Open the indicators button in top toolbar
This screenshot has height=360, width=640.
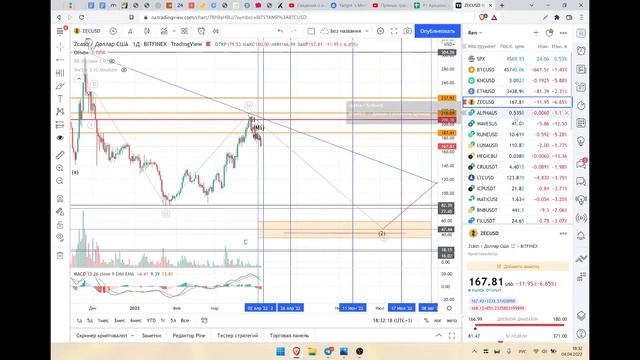(x=164, y=31)
